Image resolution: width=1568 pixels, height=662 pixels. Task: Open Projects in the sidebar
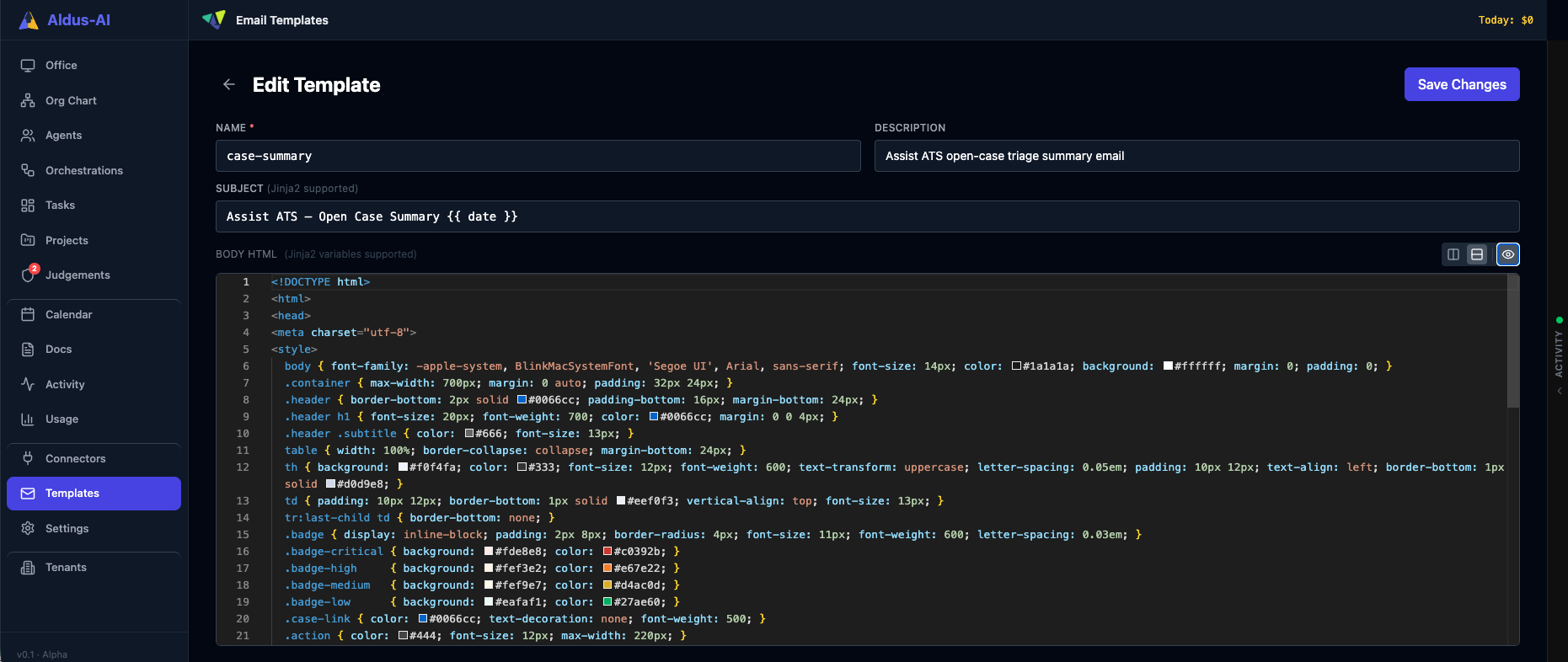click(94, 240)
